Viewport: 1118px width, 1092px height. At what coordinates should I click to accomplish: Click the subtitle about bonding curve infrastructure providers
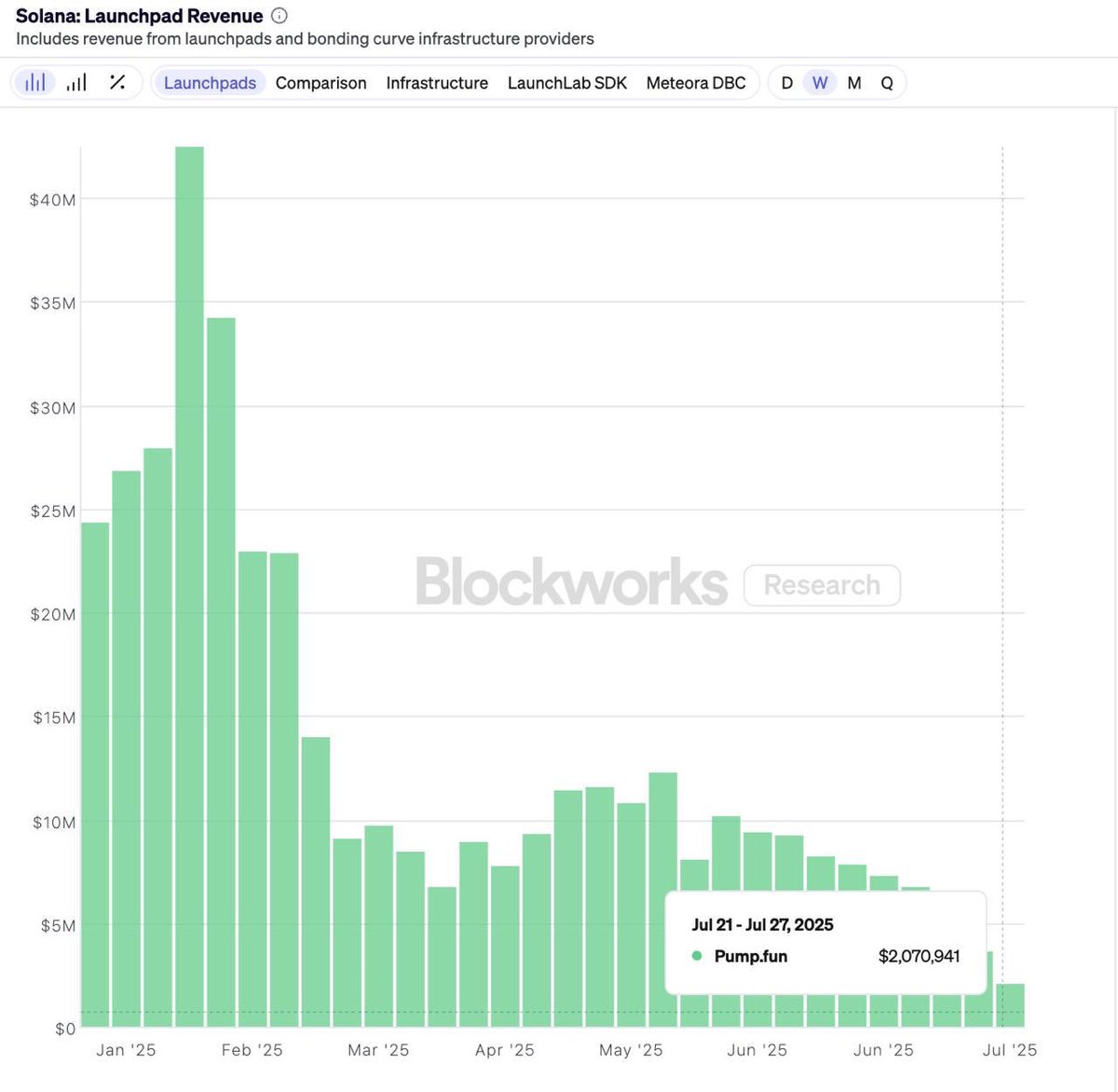coord(305,39)
